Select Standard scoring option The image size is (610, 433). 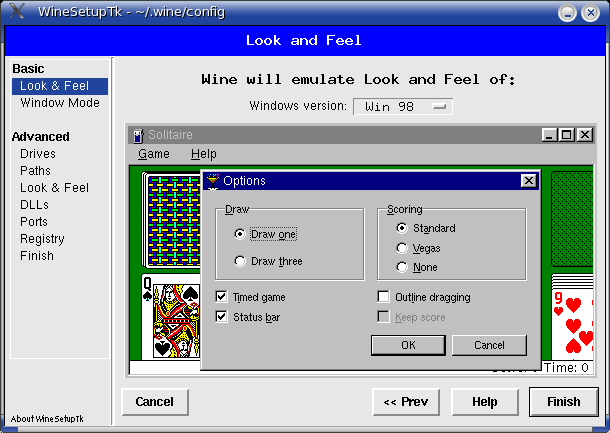pyautogui.click(x=402, y=228)
